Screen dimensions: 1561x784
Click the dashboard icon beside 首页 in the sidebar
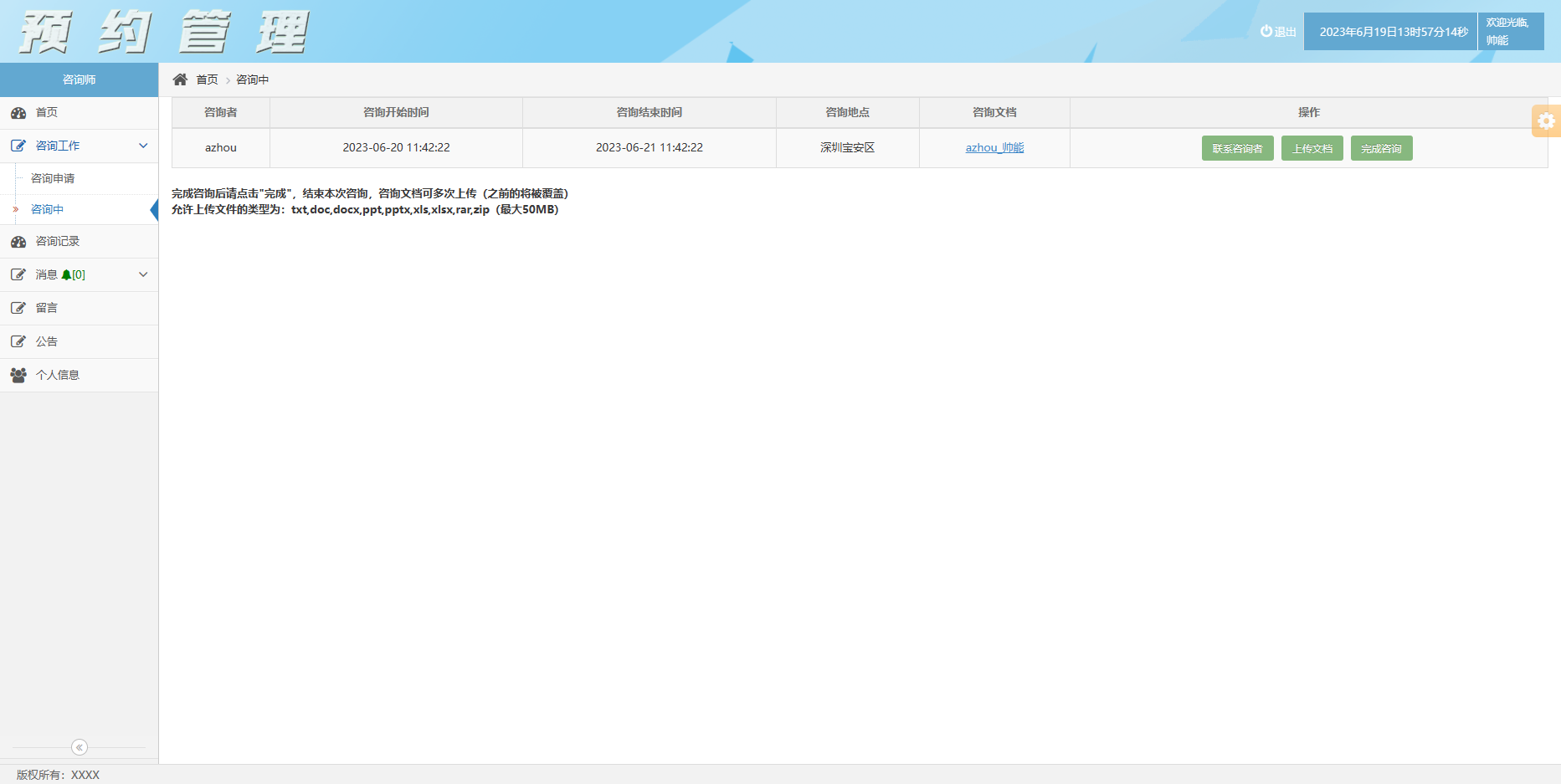pos(18,113)
